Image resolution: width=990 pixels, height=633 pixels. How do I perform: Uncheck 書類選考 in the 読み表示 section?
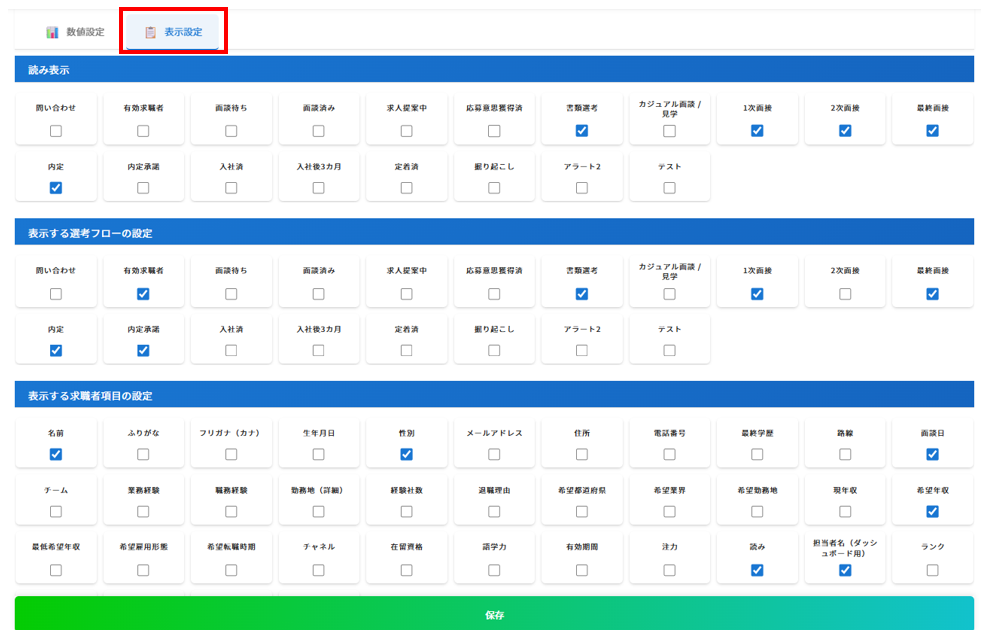pos(582,131)
